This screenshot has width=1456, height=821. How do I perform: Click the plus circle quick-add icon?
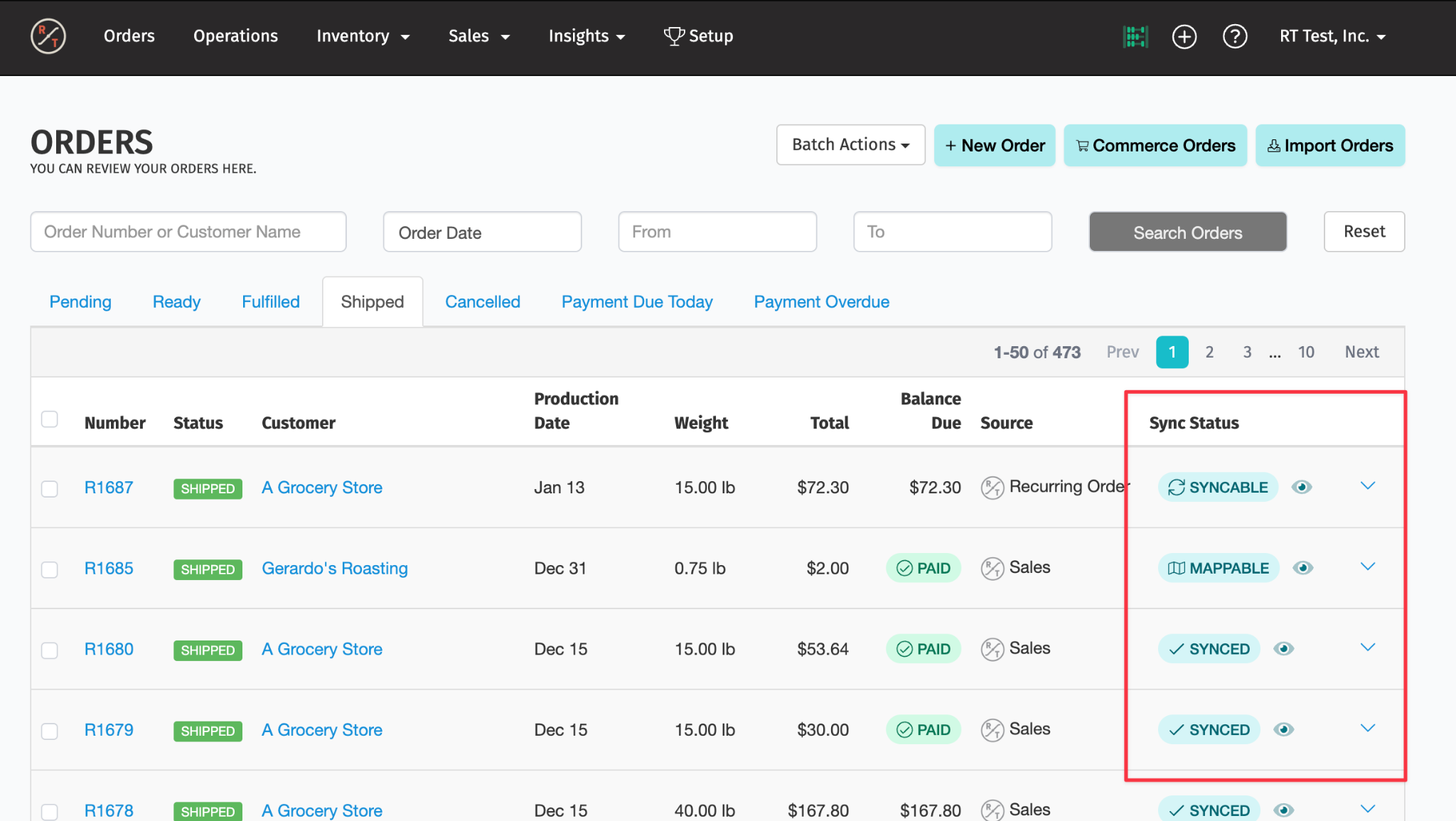[1184, 36]
